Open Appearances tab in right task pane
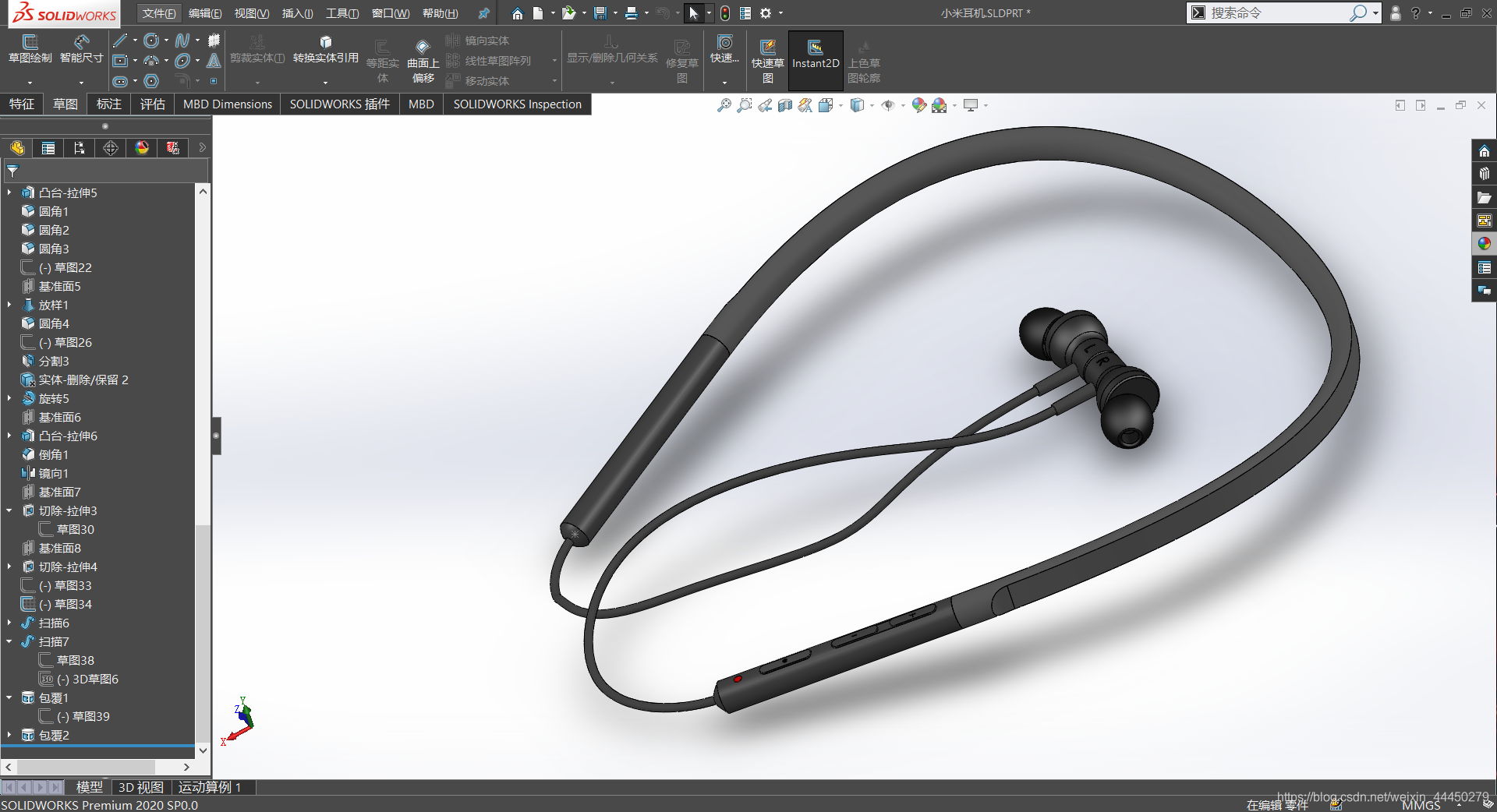 (x=1484, y=243)
